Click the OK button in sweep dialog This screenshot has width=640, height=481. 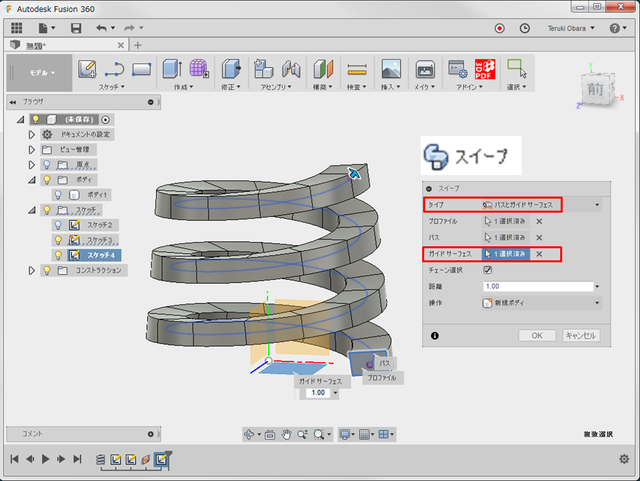pyautogui.click(x=537, y=335)
